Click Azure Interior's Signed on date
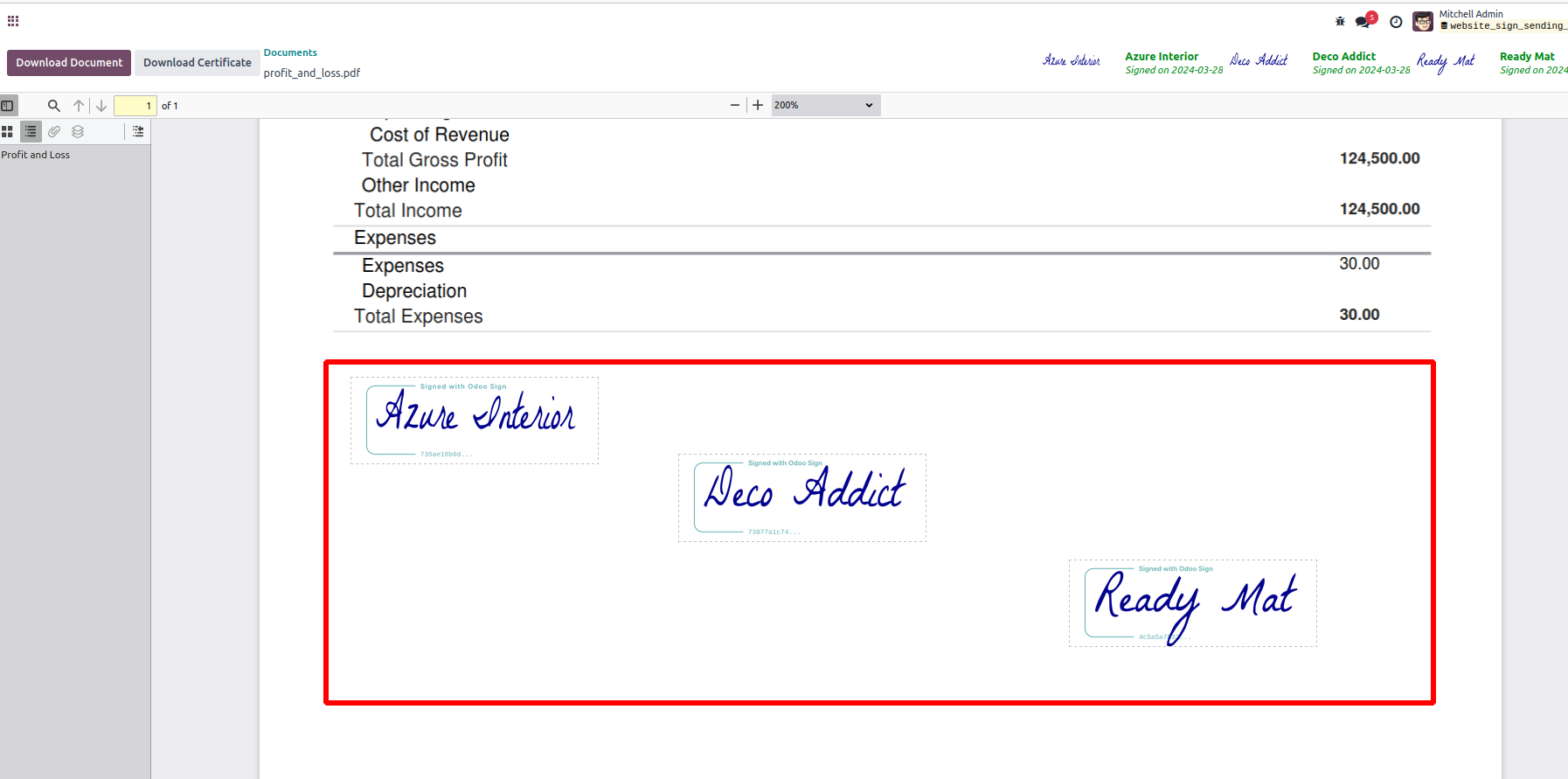Screen dimensions: 1568x779 (x=1174, y=70)
